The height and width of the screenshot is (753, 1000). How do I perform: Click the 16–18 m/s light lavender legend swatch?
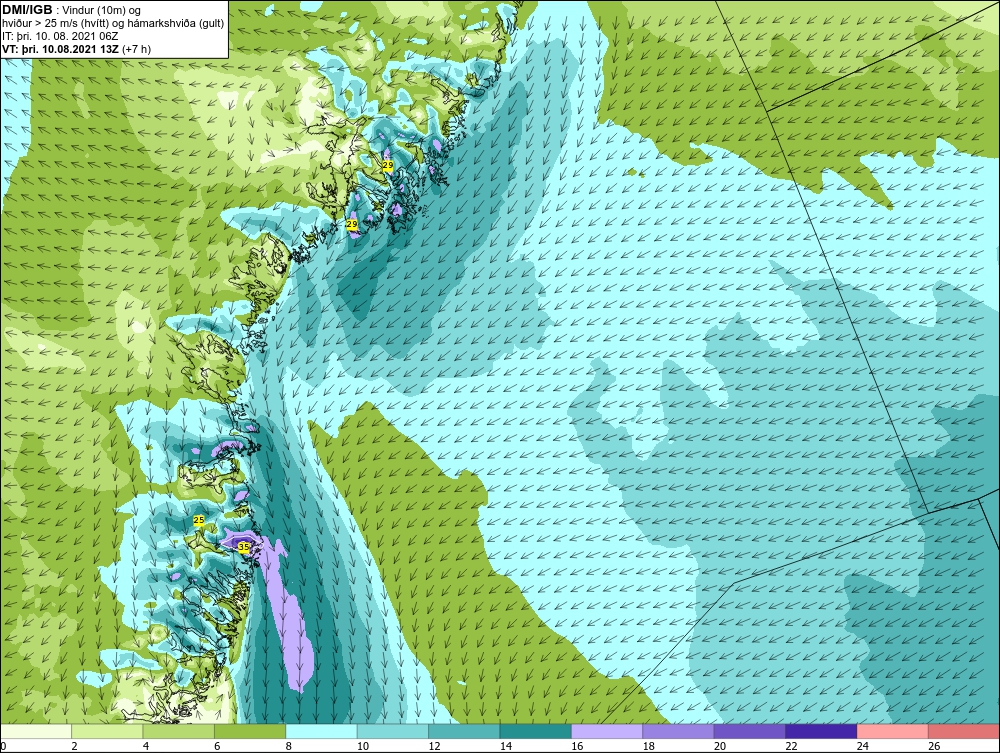pyautogui.click(x=607, y=731)
